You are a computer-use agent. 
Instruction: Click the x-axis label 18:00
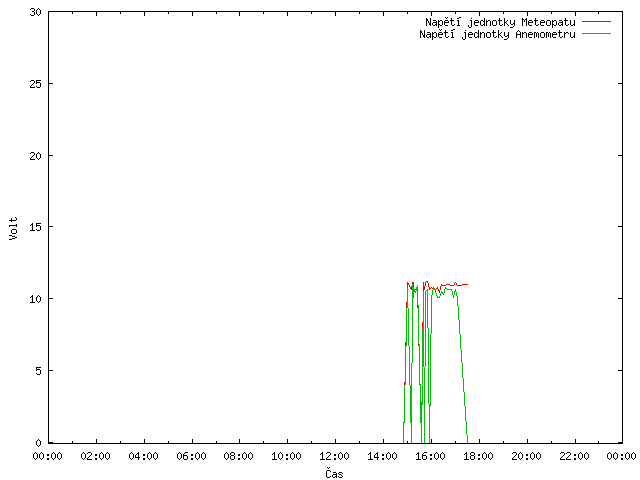pyautogui.click(x=478, y=456)
